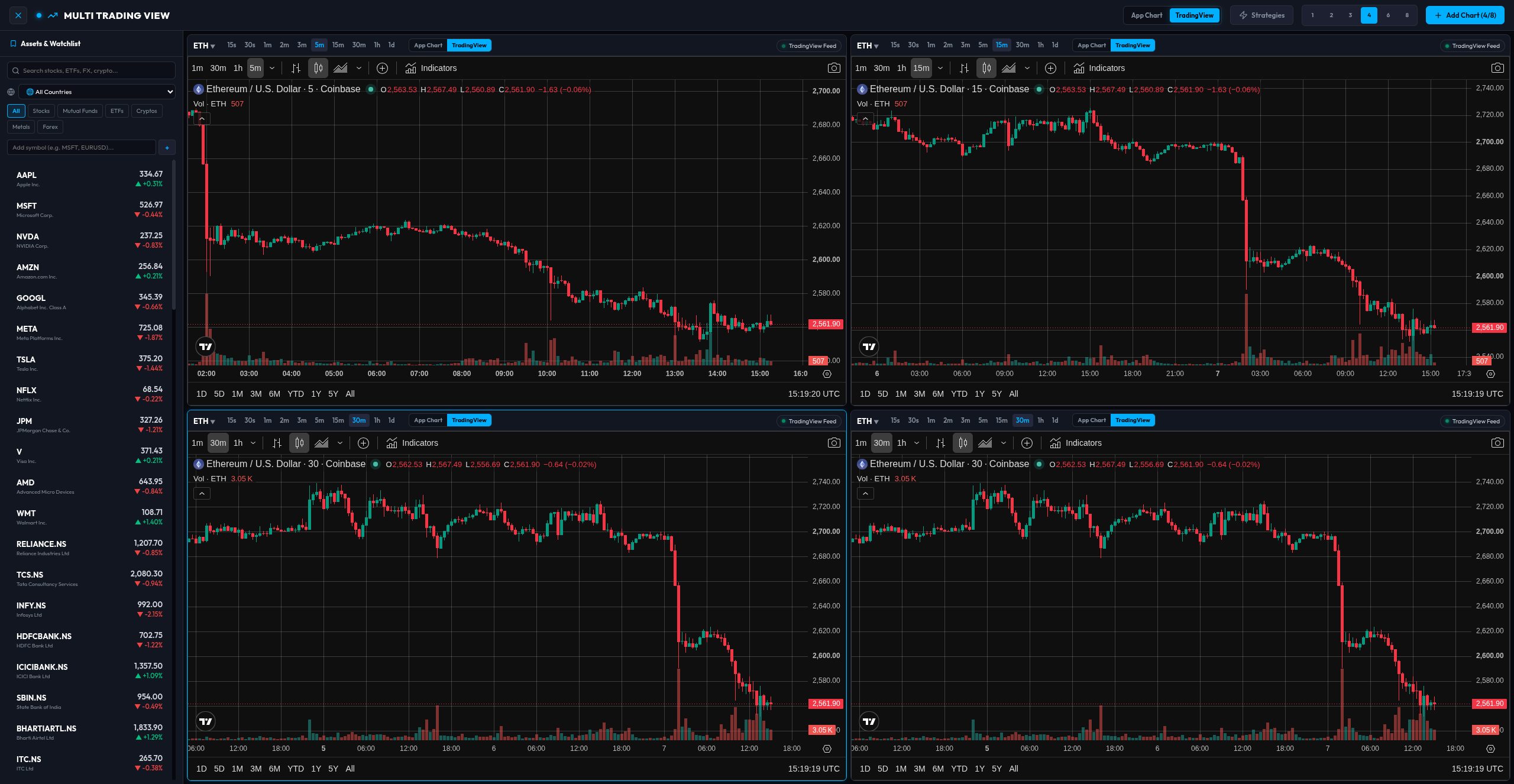
Task: Select the 6M range in bottom-left chart
Action: [274, 769]
